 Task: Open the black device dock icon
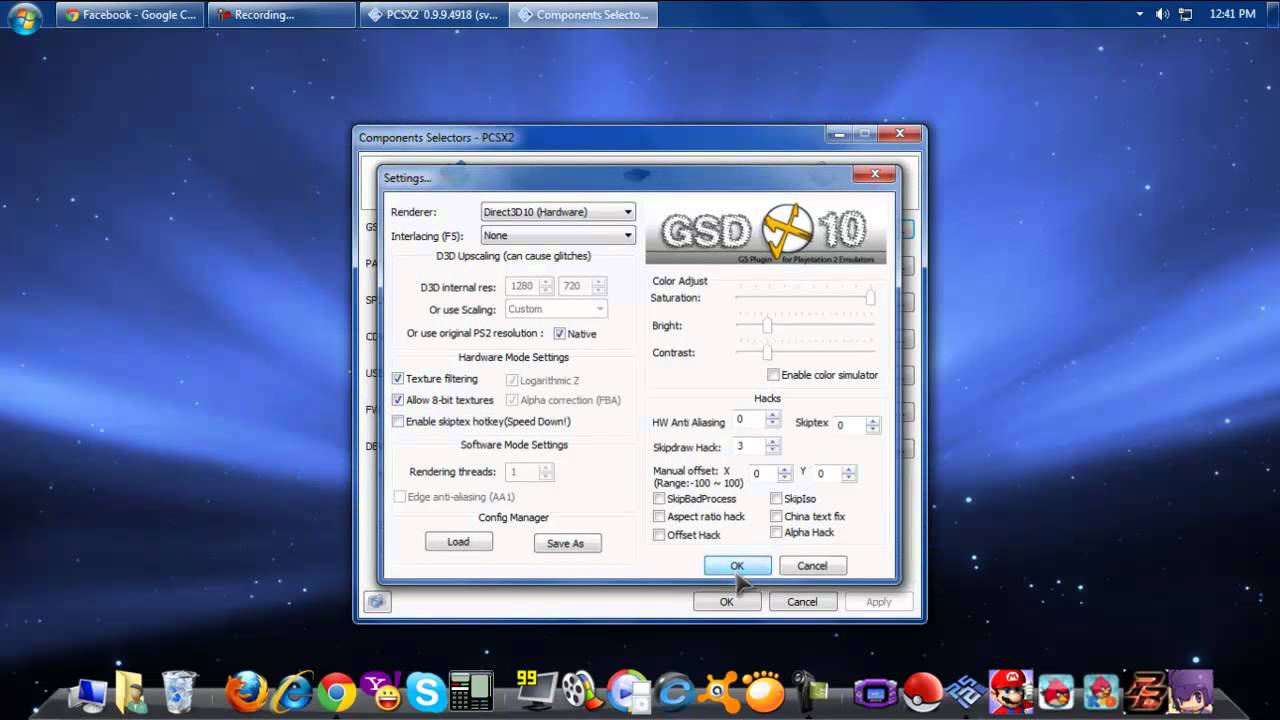pyautogui.click(x=810, y=692)
